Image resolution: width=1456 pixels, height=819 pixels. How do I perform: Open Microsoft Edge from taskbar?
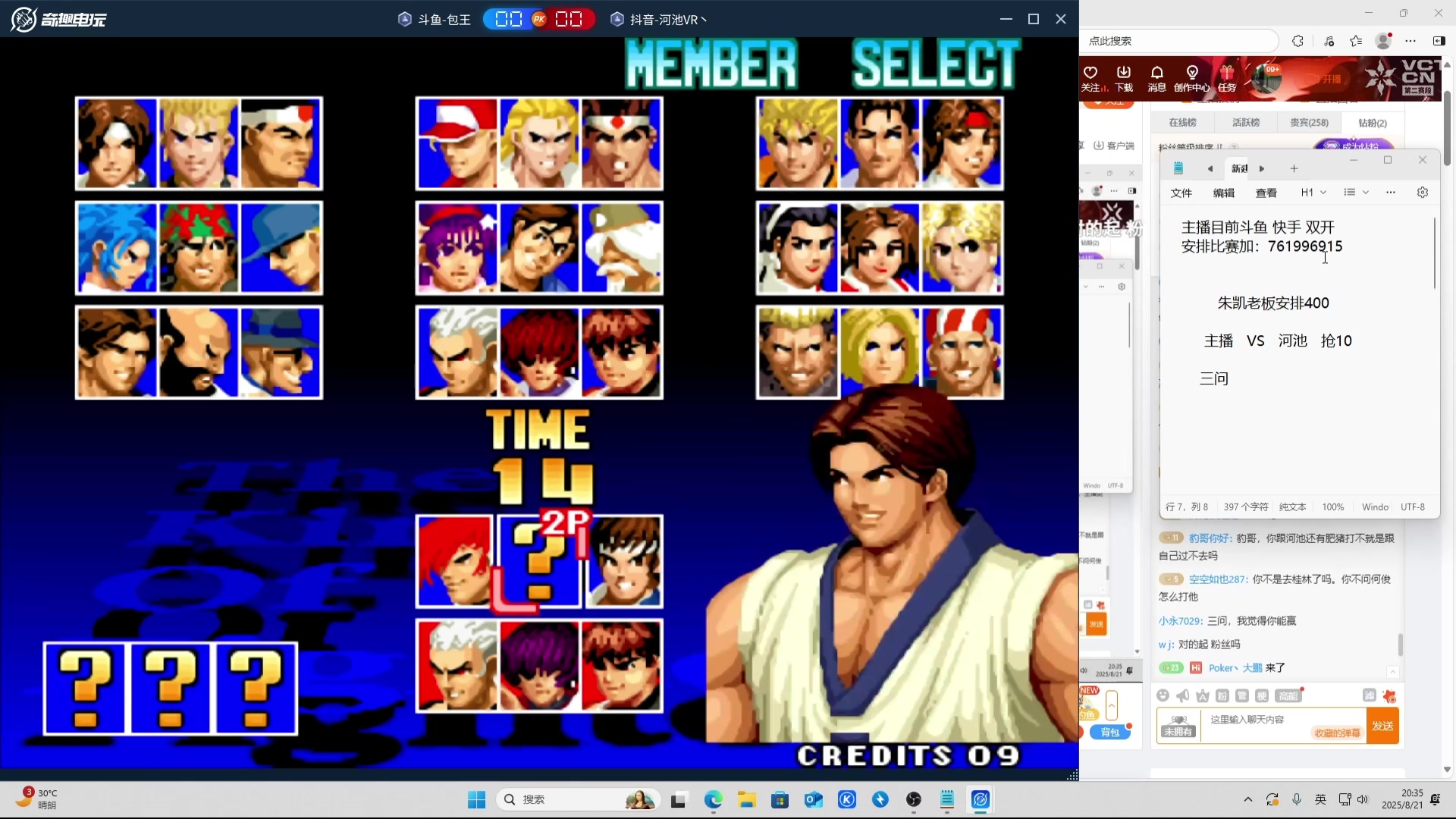[x=713, y=800]
